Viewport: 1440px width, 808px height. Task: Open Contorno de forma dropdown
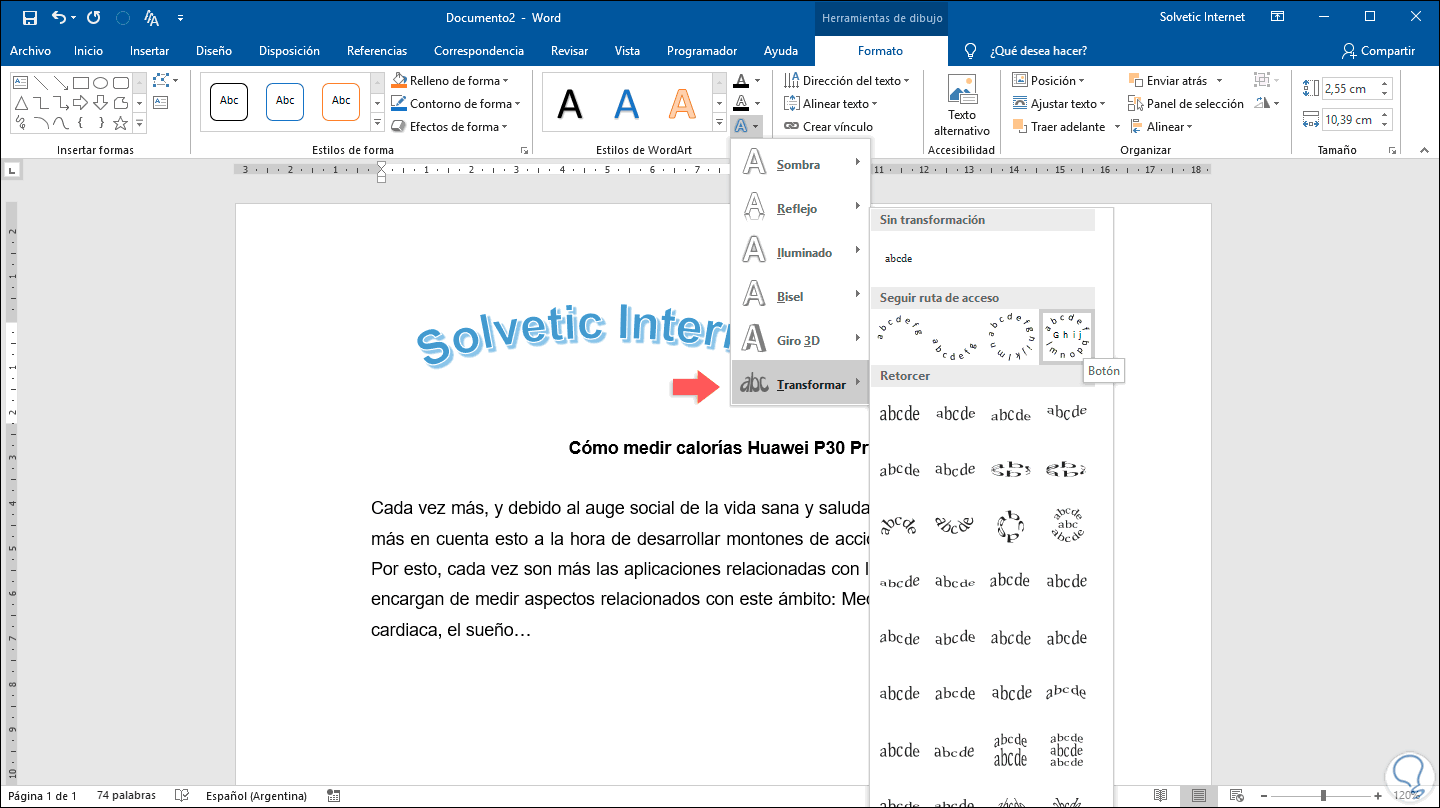tap(454, 103)
